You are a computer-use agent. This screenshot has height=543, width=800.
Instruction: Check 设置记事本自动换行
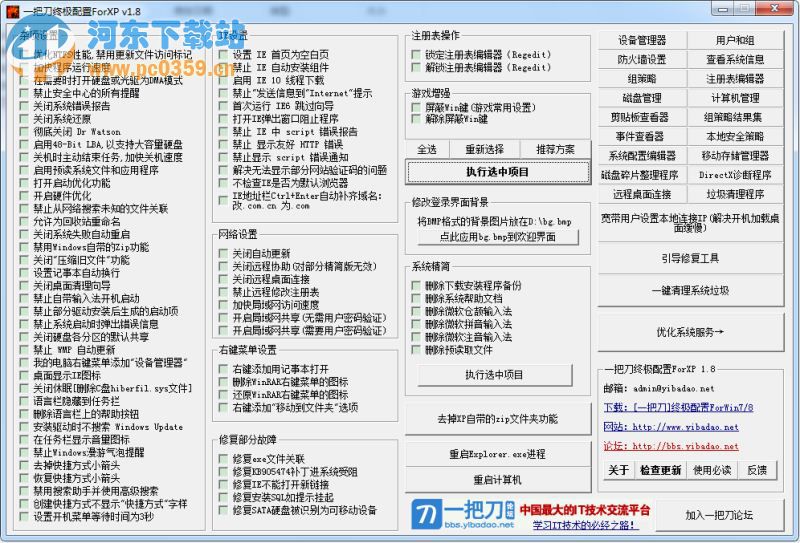[24, 273]
